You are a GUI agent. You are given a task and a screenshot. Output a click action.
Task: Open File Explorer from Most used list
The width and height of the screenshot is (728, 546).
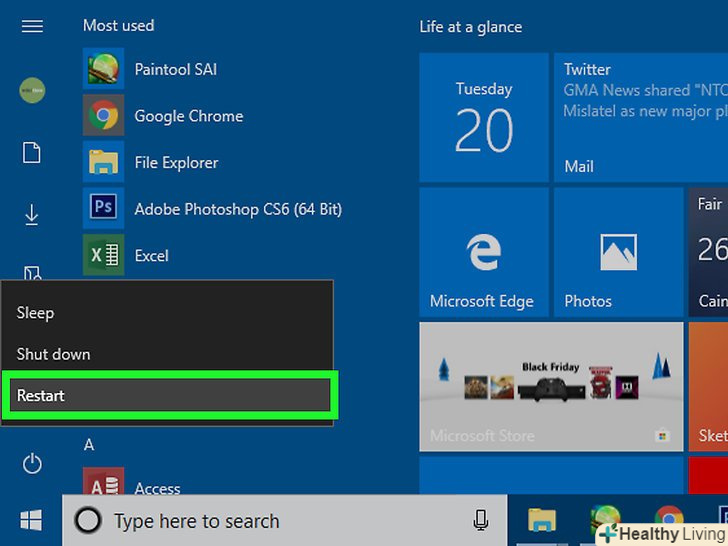(175, 162)
